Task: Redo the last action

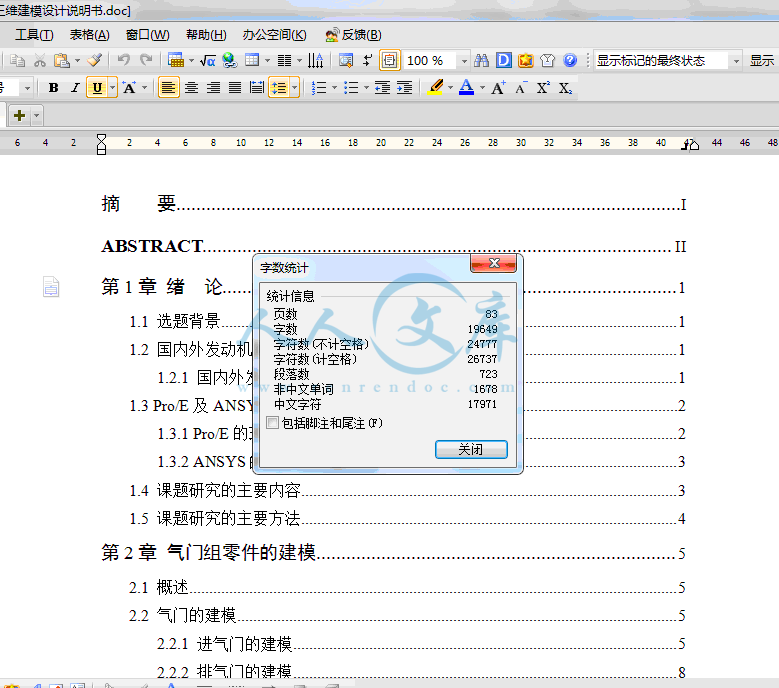Action: pyautogui.click(x=146, y=61)
